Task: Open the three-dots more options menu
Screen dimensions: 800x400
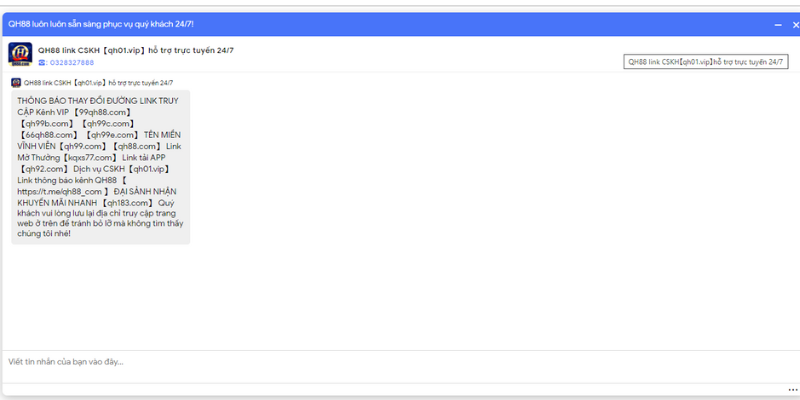Action: tap(791, 389)
